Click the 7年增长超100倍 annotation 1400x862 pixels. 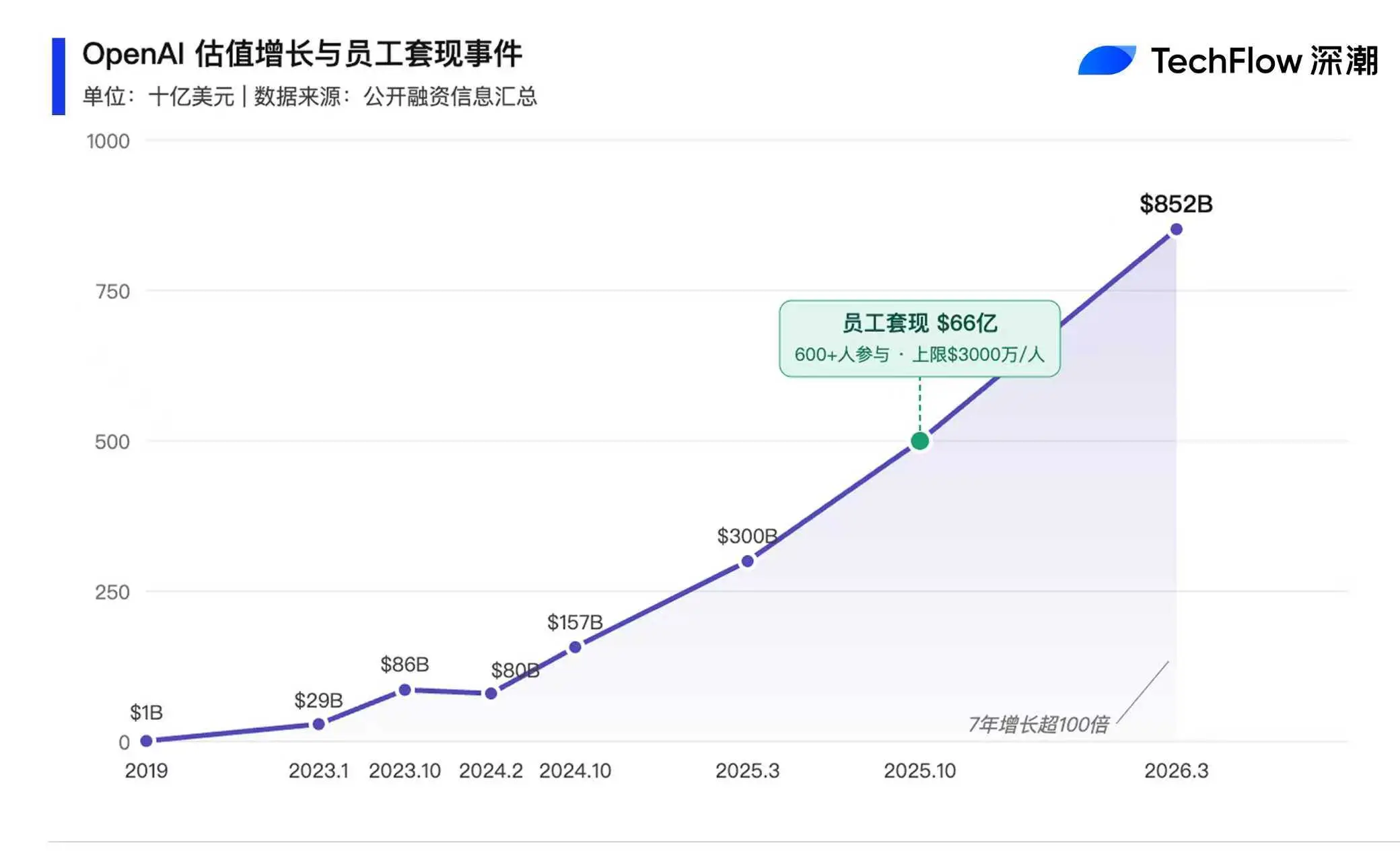(x=1039, y=725)
